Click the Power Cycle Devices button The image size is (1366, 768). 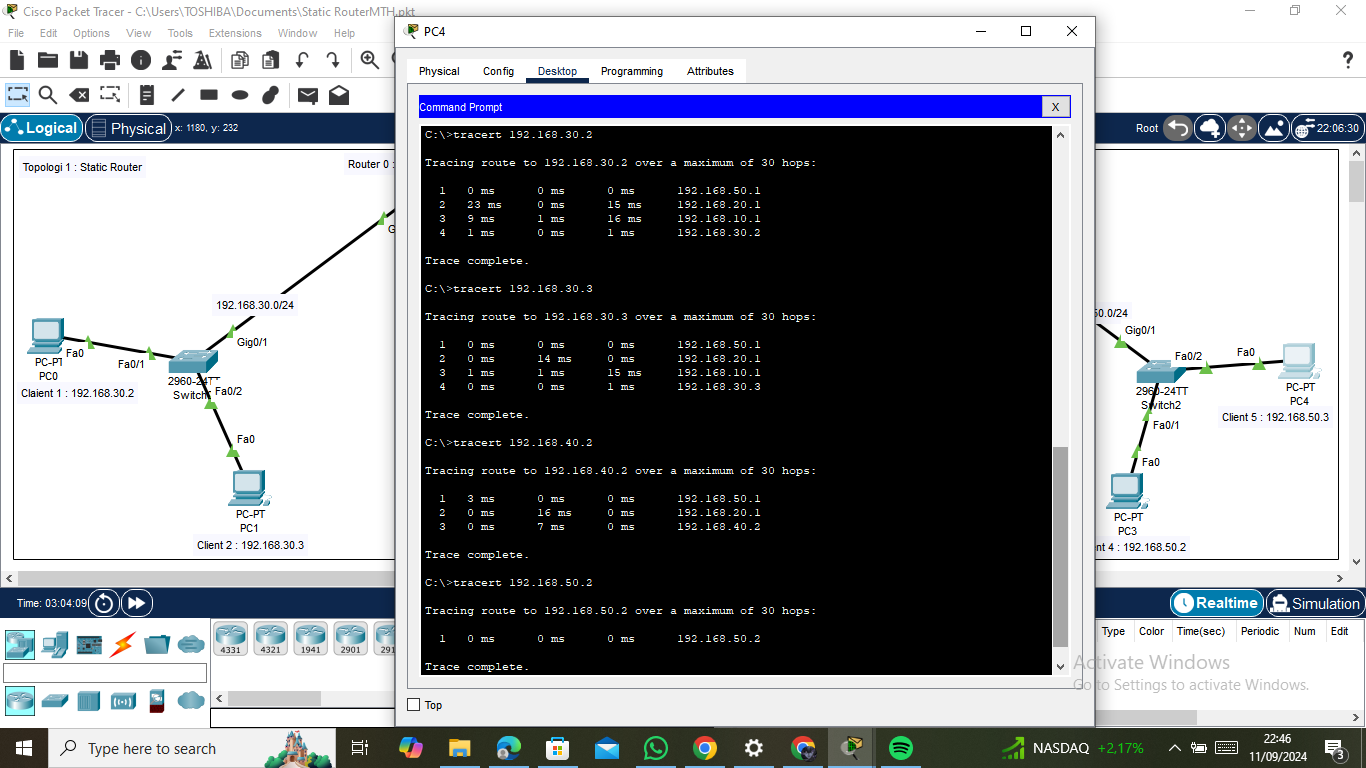tap(104, 603)
